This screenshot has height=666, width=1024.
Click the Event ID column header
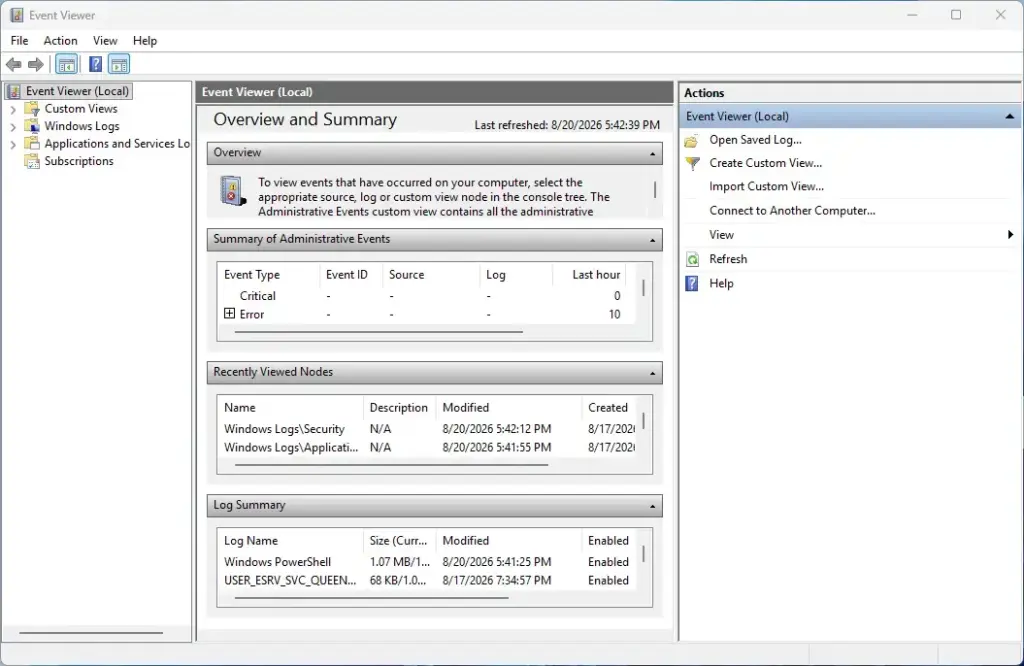(x=350, y=275)
